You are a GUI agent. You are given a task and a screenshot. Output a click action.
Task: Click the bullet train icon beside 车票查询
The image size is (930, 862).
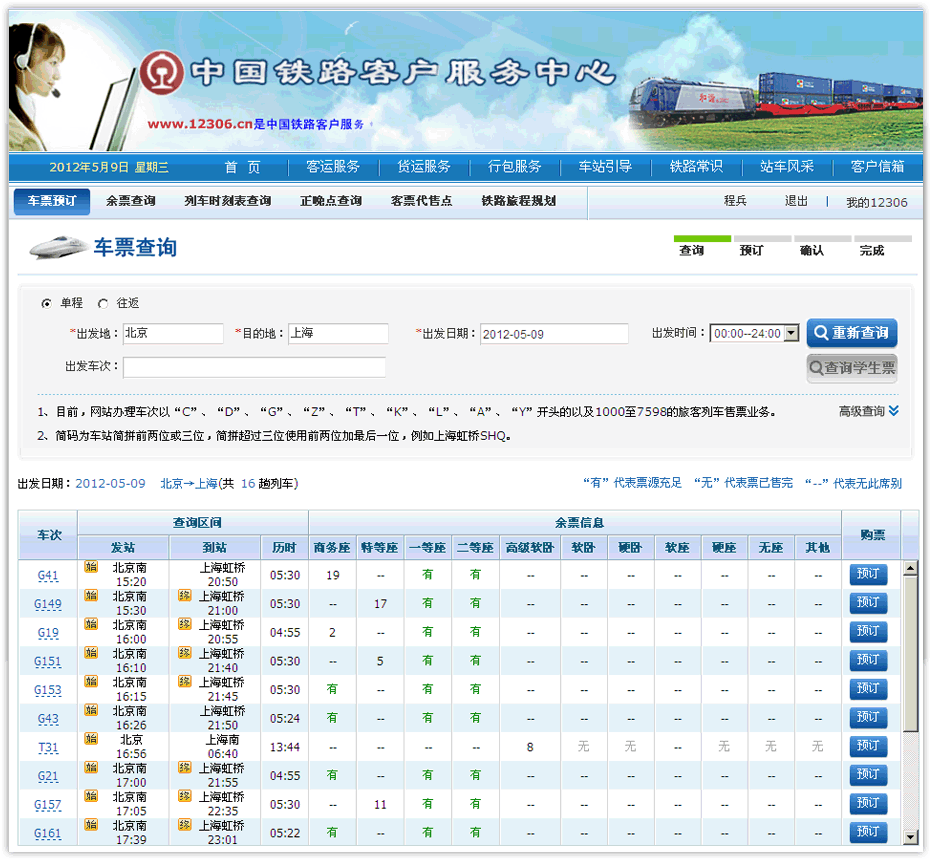[59, 247]
